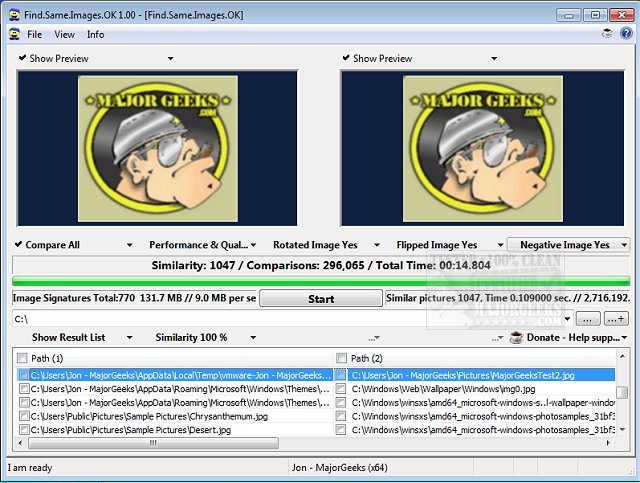
Task: Toggle left Show Preview option
Action: (54, 59)
